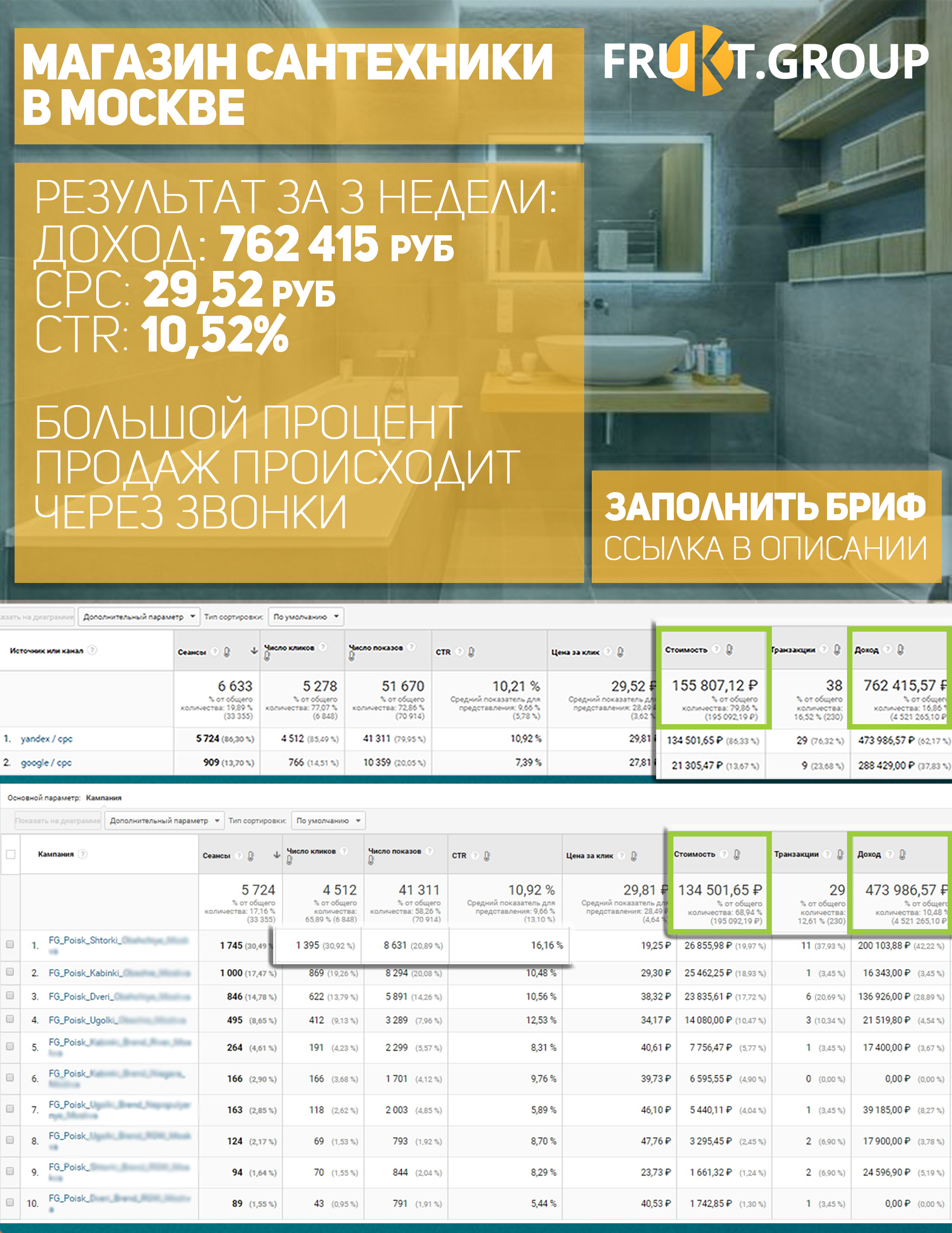This screenshot has width=952, height=1233.
Task: Click Показать на диаграмме above campaign table
Action: (57, 820)
